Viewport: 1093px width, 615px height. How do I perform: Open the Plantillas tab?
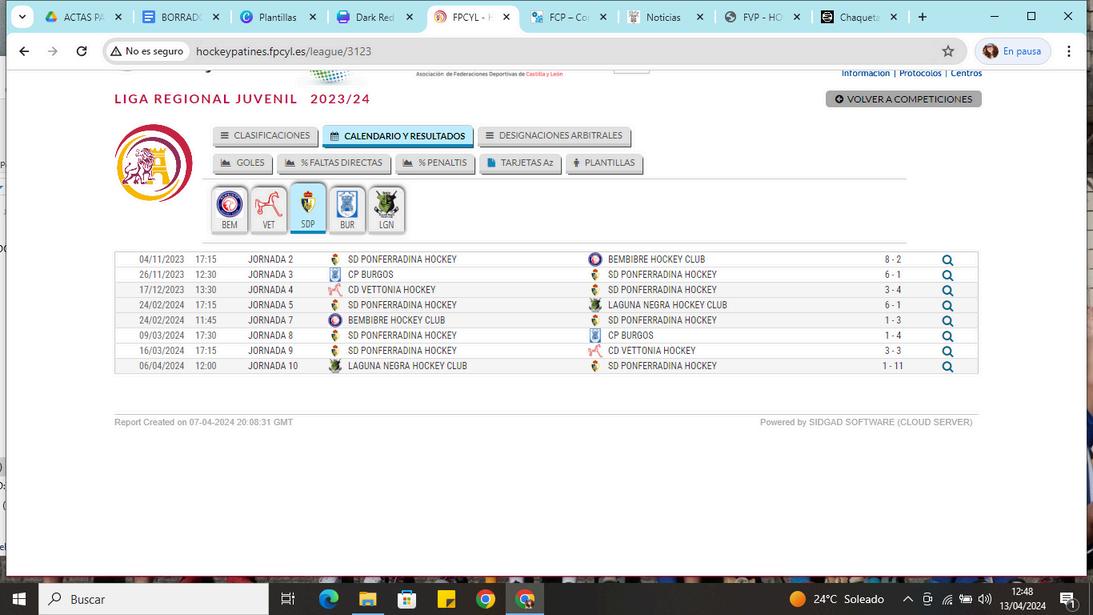coord(604,162)
